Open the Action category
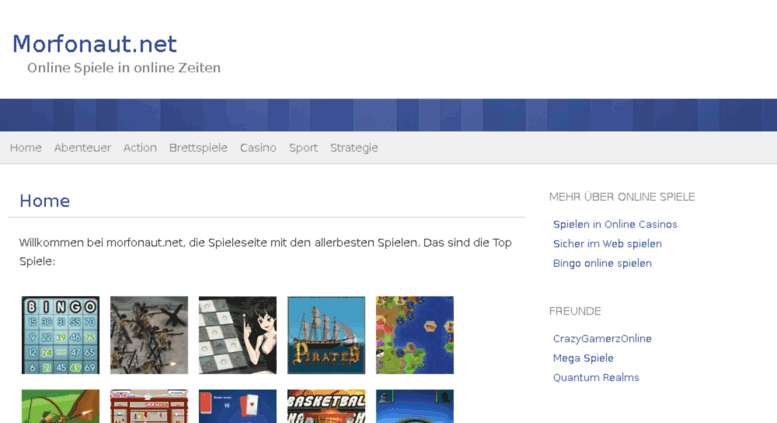This screenshot has height=423, width=777. point(140,148)
